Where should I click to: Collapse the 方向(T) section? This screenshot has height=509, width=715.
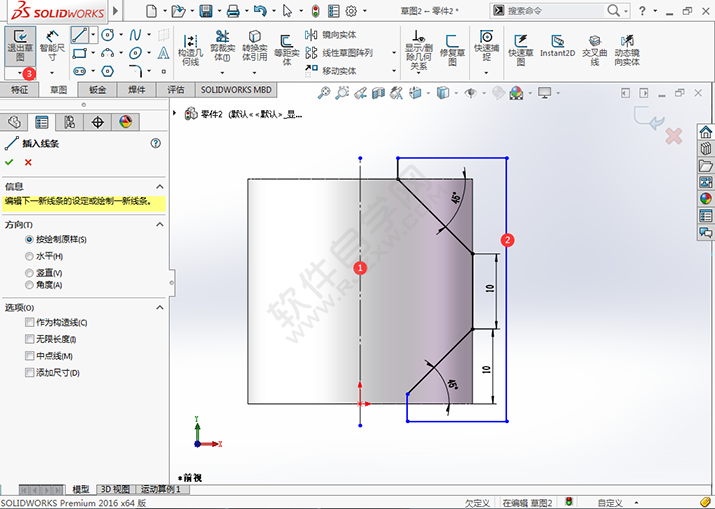[x=160, y=224]
